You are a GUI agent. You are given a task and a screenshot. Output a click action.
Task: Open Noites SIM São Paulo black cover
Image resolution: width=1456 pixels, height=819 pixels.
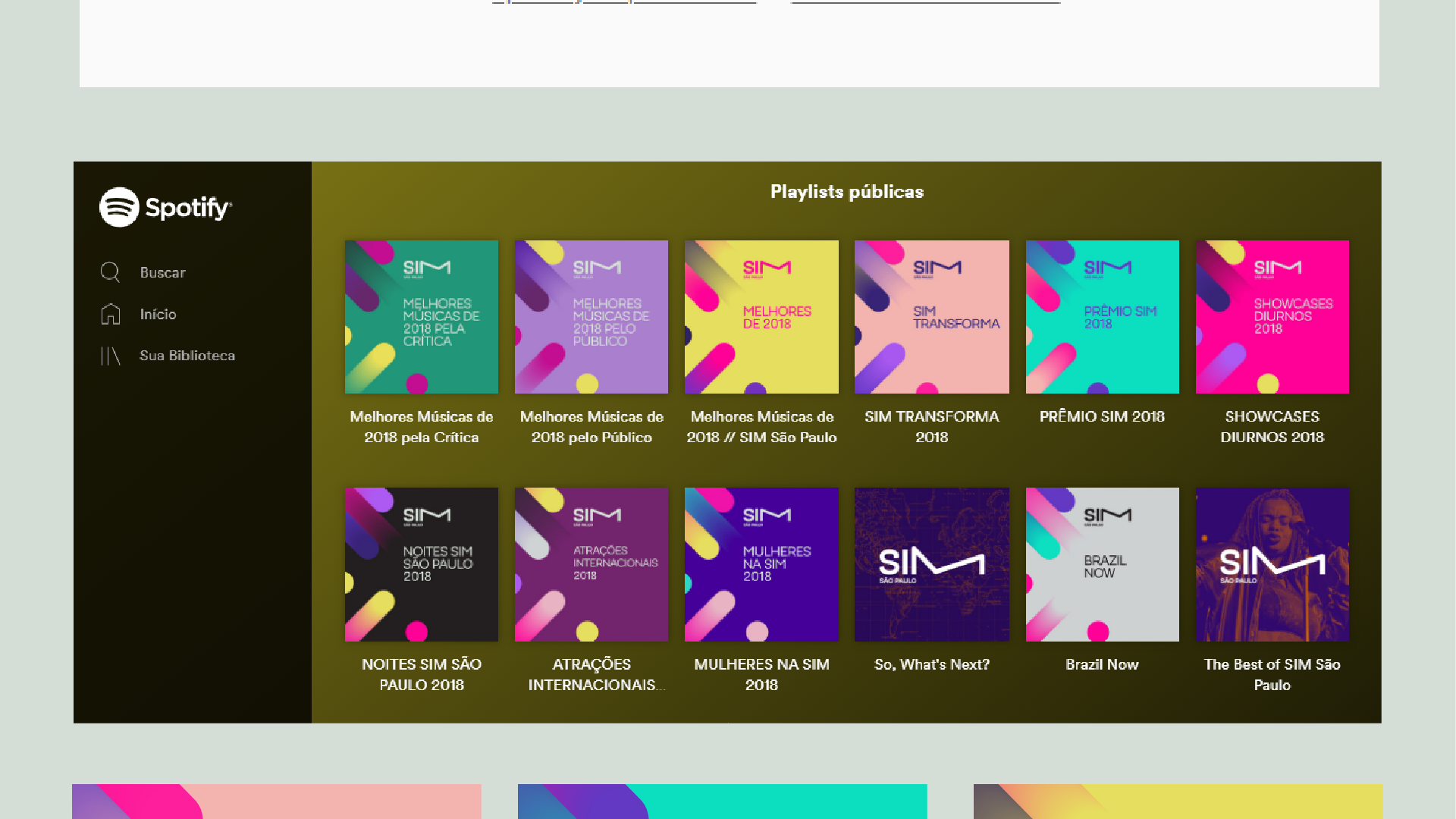coord(422,564)
